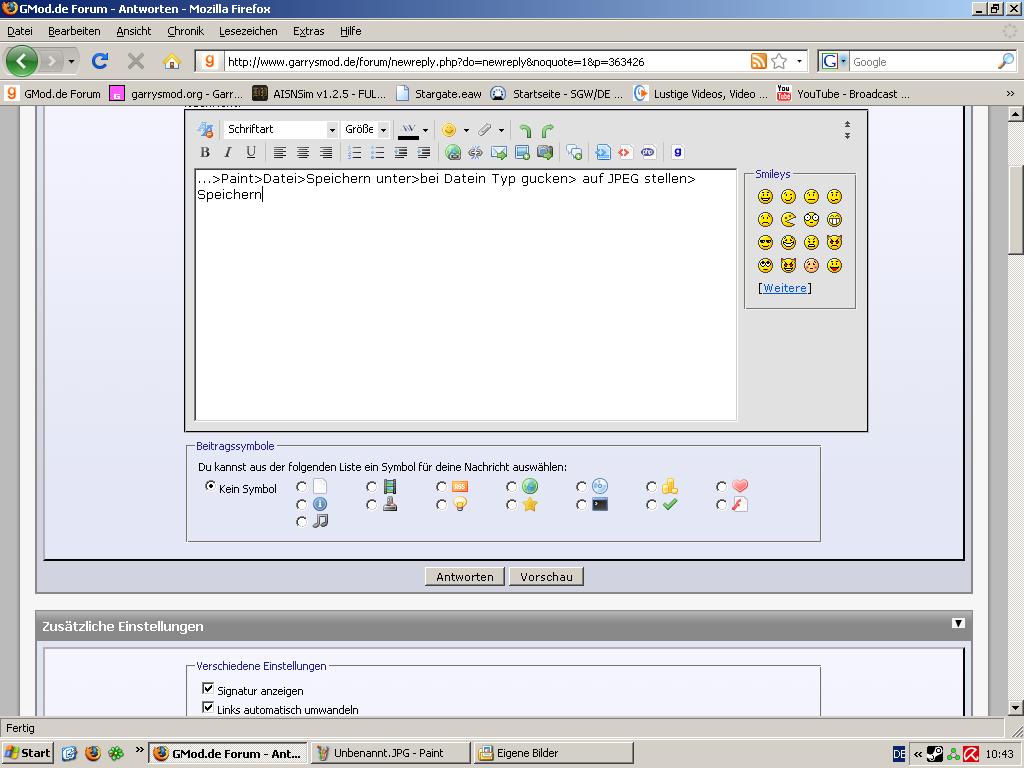Click the undo arrow in editor toolbar
The width and height of the screenshot is (1024, 768).
click(x=525, y=130)
